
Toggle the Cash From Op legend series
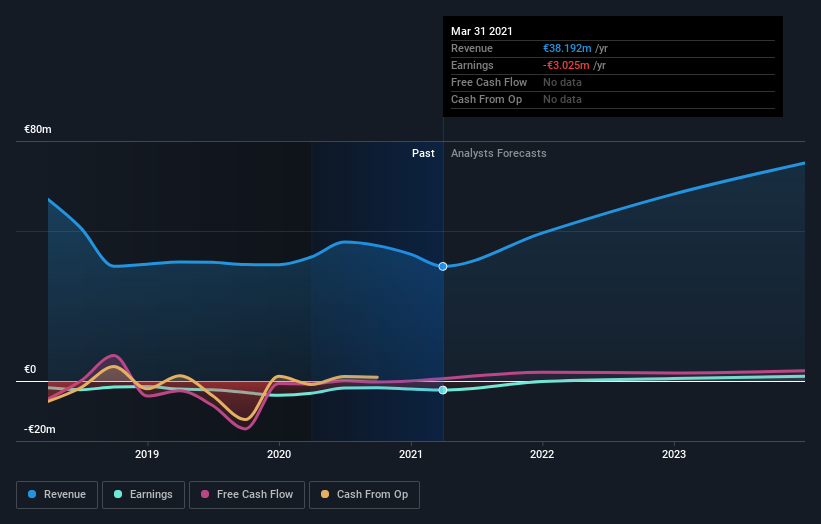tap(364, 495)
